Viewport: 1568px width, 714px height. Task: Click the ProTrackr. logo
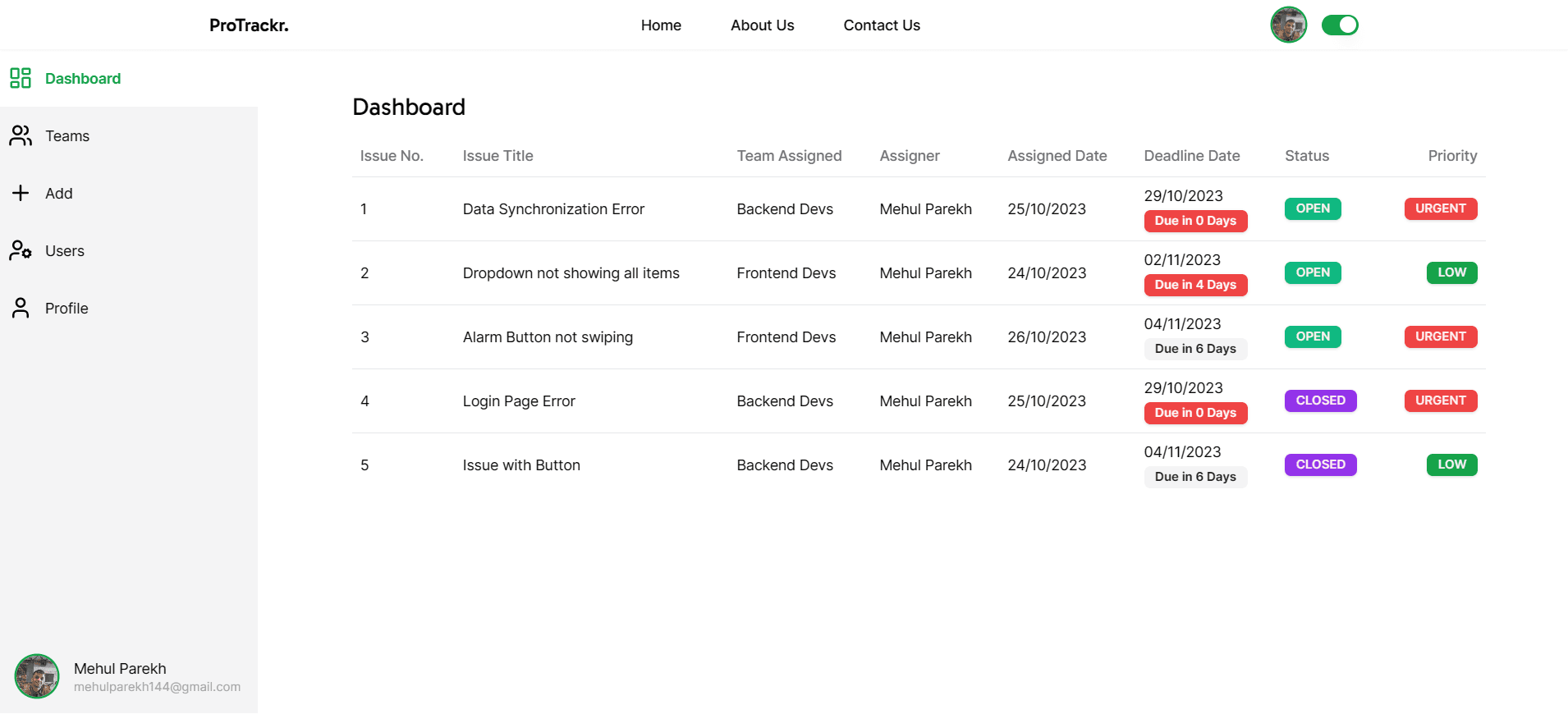tap(249, 25)
